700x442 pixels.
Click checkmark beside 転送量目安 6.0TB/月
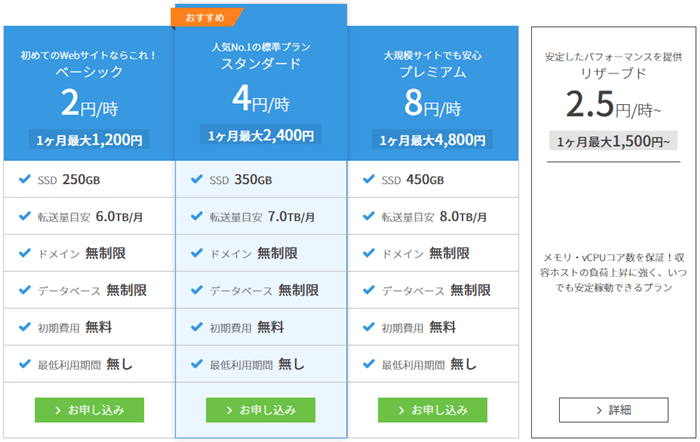[x=25, y=216]
